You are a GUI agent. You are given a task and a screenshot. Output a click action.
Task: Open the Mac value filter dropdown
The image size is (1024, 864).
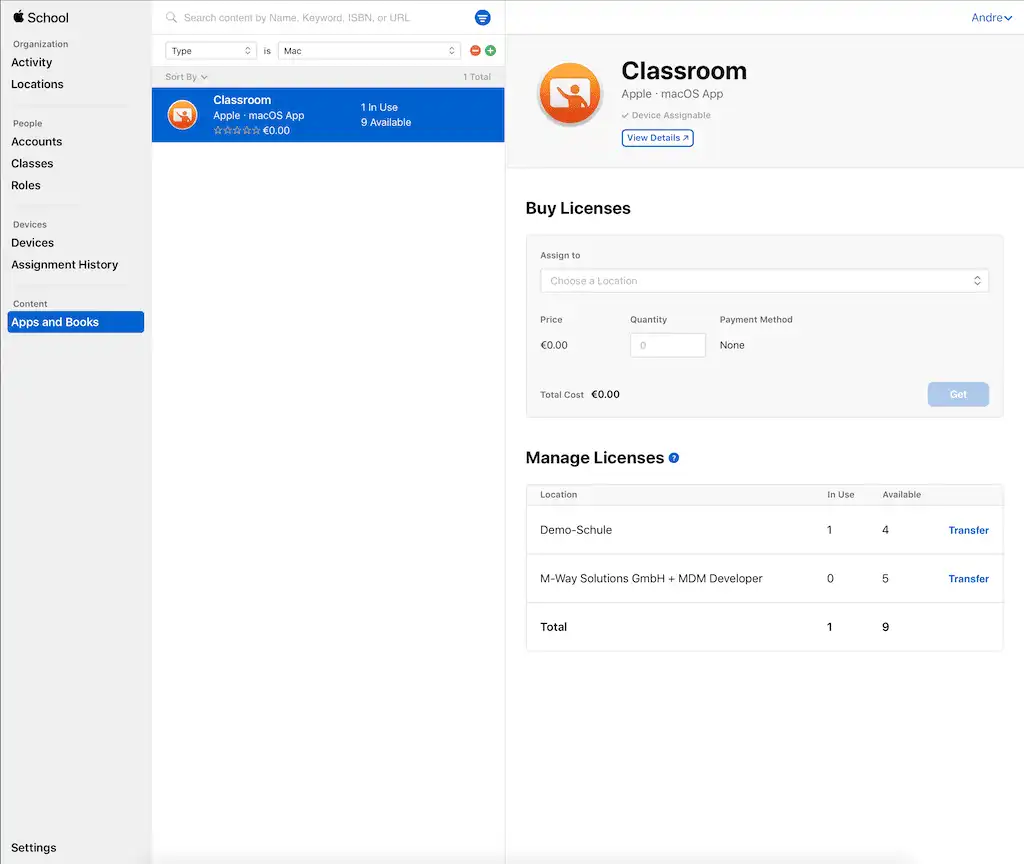[x=369, y=51]
